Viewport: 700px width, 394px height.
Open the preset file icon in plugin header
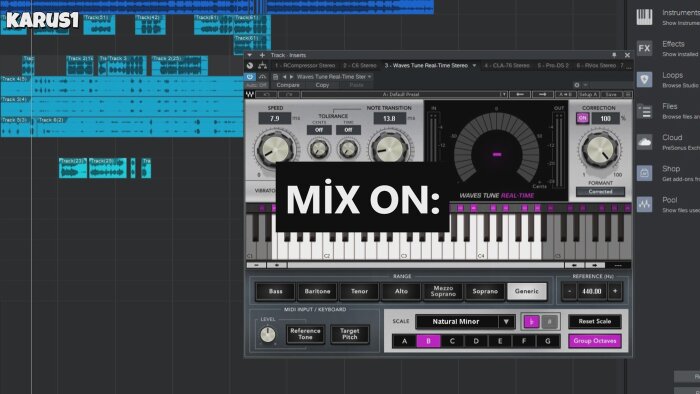(275, 77)
